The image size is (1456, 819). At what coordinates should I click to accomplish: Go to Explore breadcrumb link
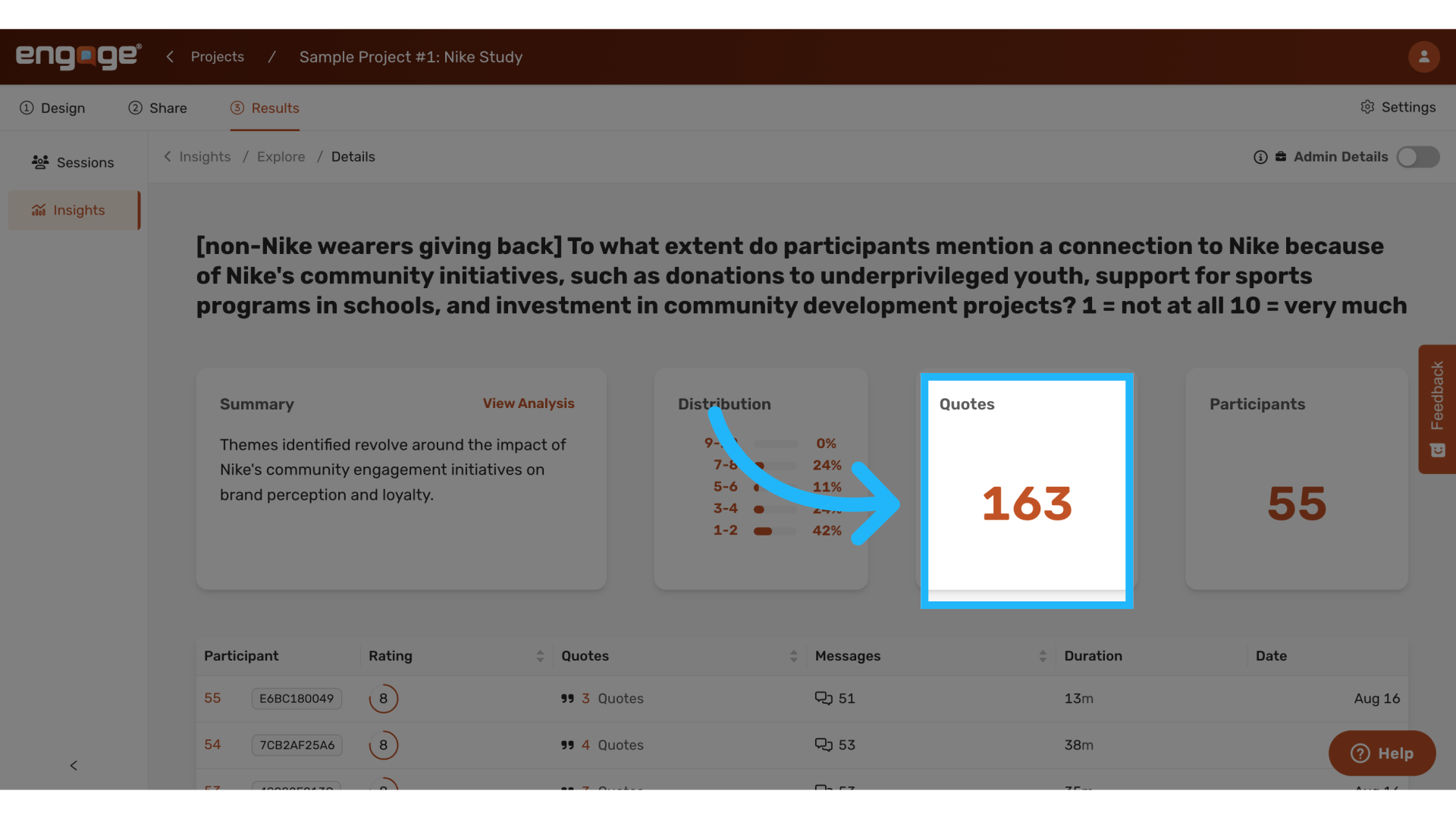(x=281, y=157)
